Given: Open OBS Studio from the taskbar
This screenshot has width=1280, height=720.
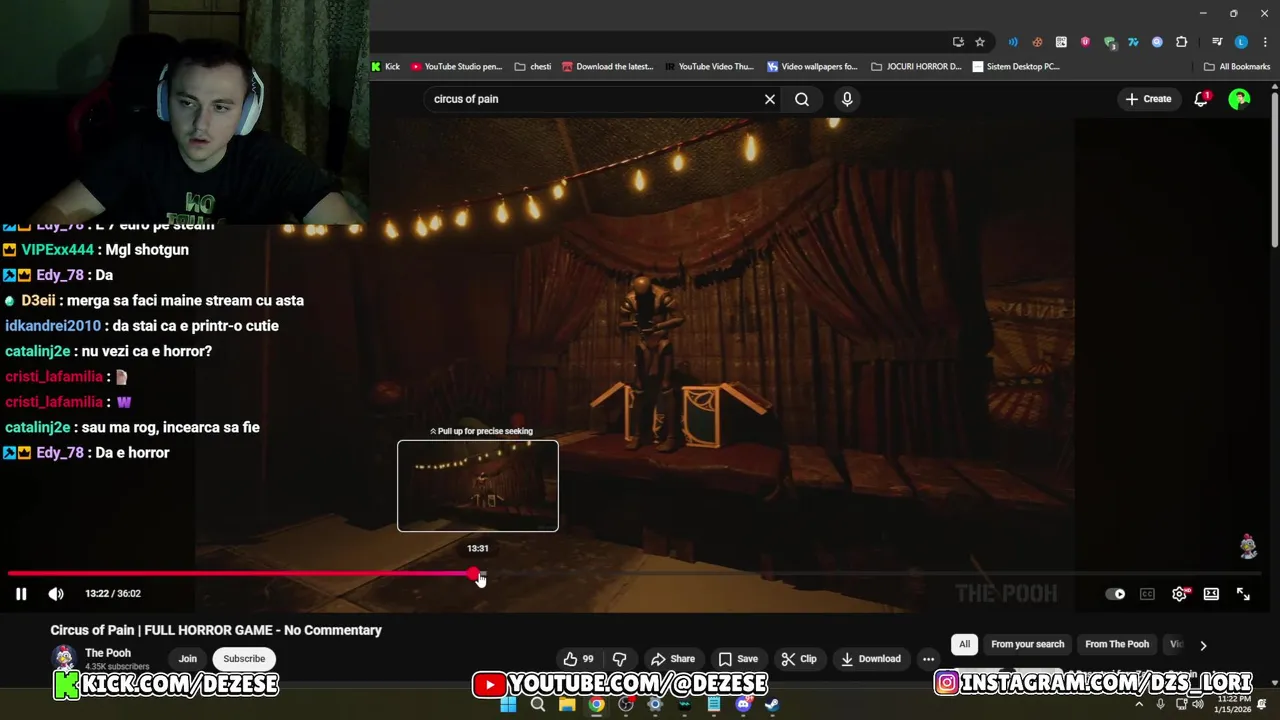Looking at the screenshot, I should 626,705.
